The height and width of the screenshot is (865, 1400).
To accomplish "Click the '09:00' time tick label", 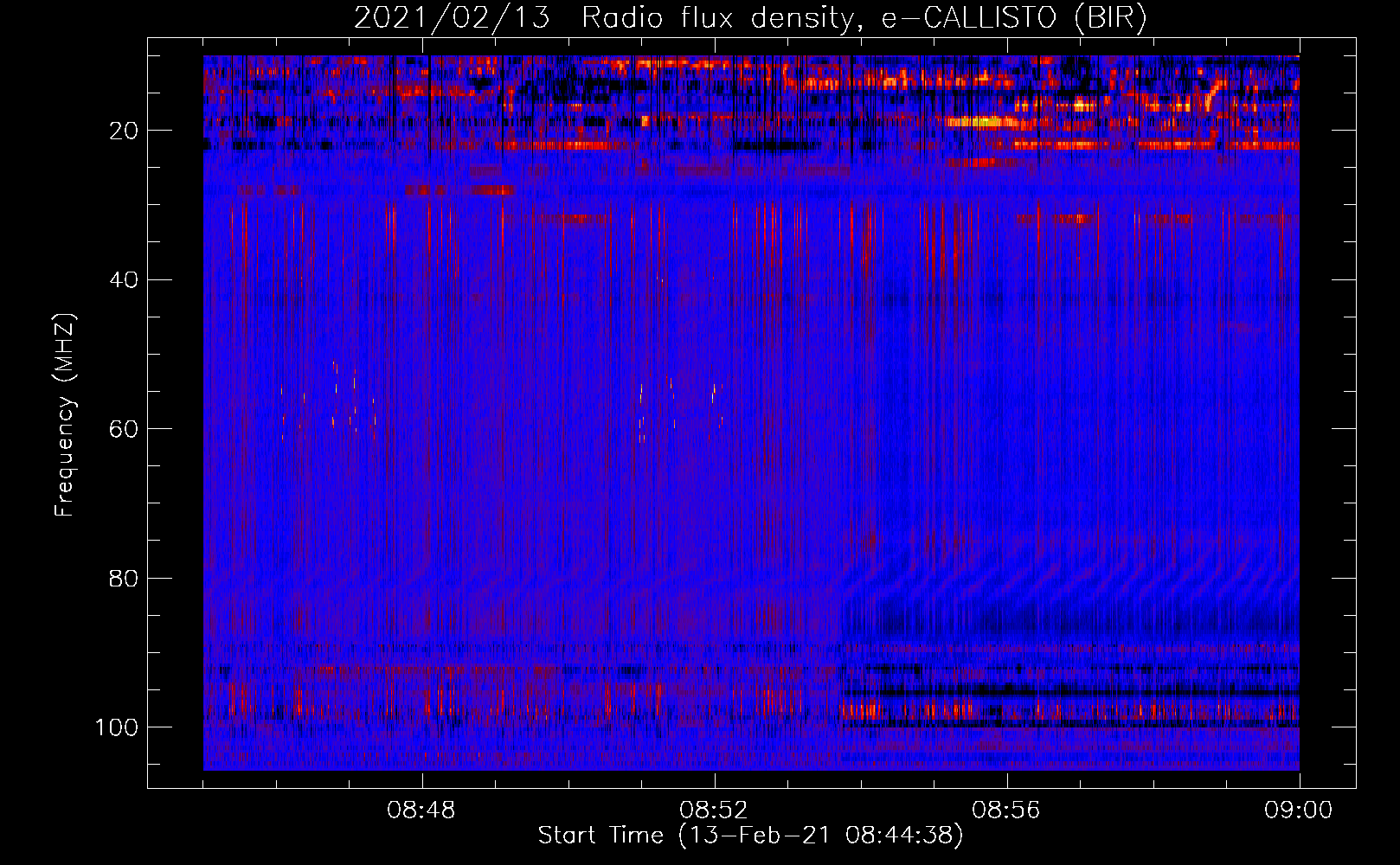I will [1299, 811].
